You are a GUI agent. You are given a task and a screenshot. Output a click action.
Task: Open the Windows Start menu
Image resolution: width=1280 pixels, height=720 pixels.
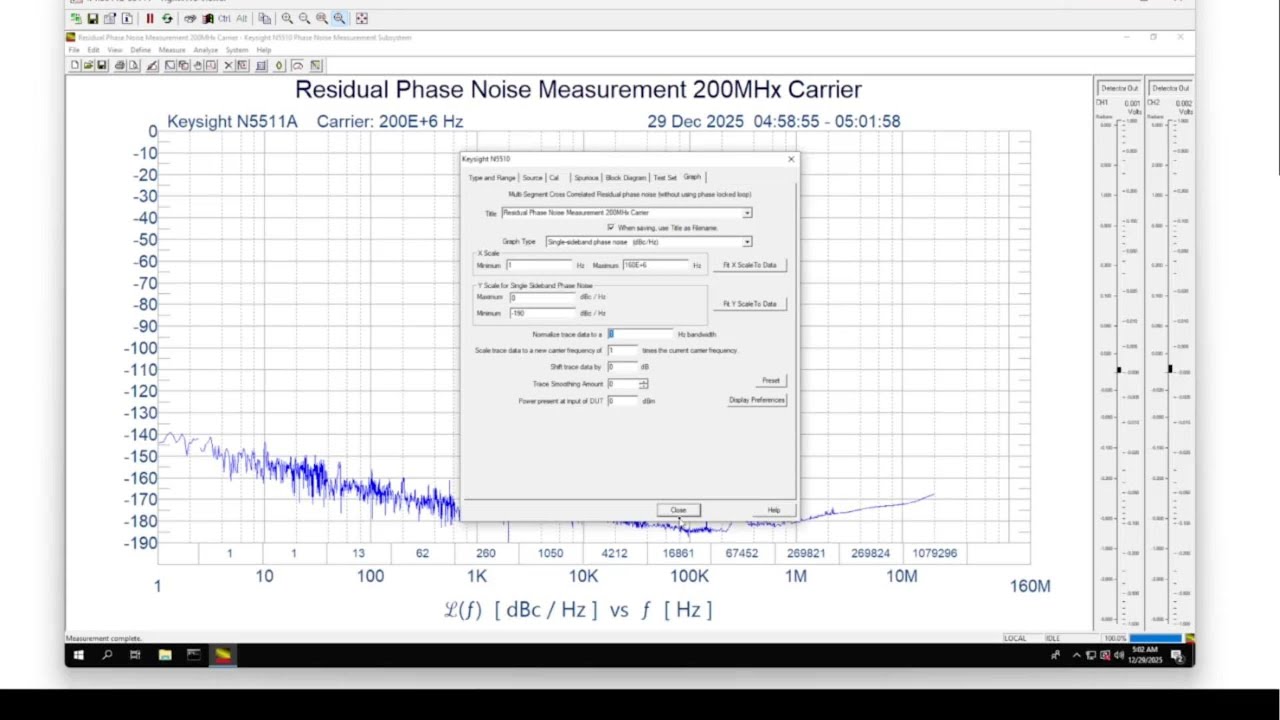point(78,655)
